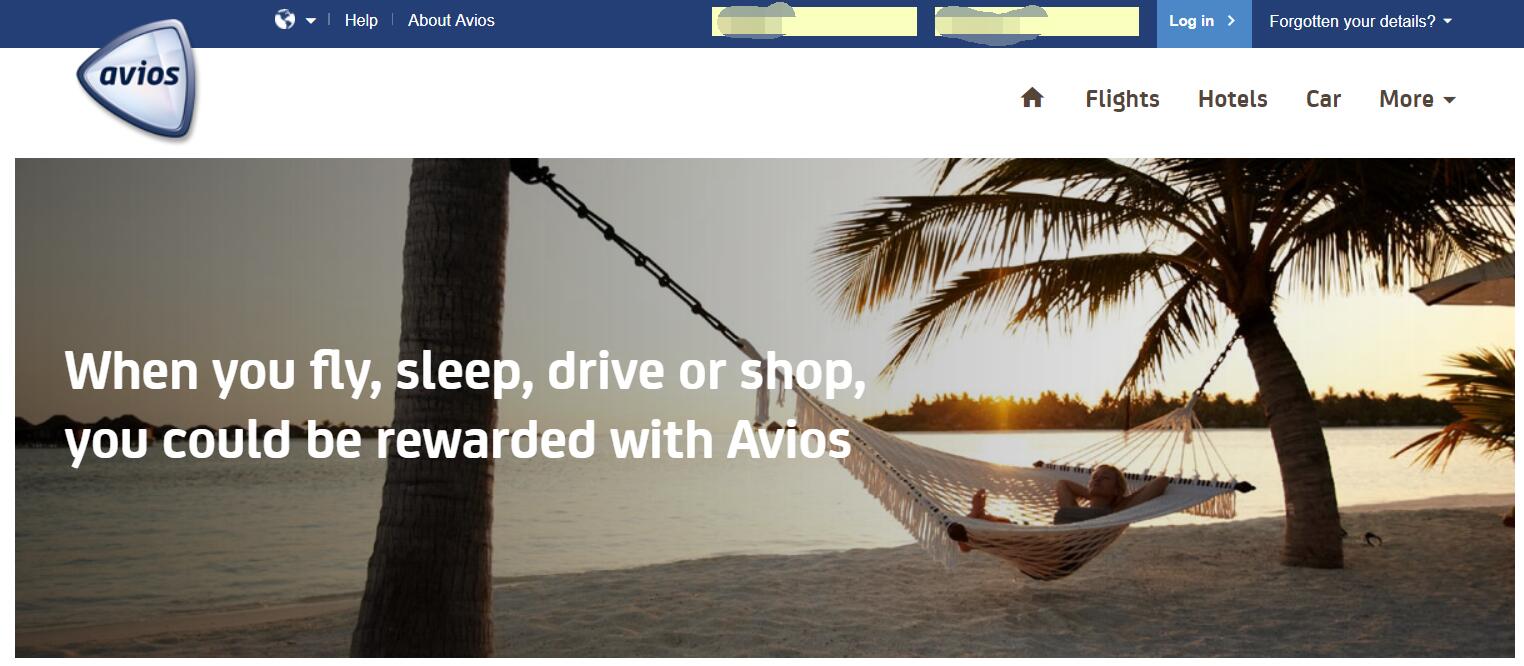1524x666 pixels.
Task: Select Car in the main navigation
Action: pos(1323,99)
